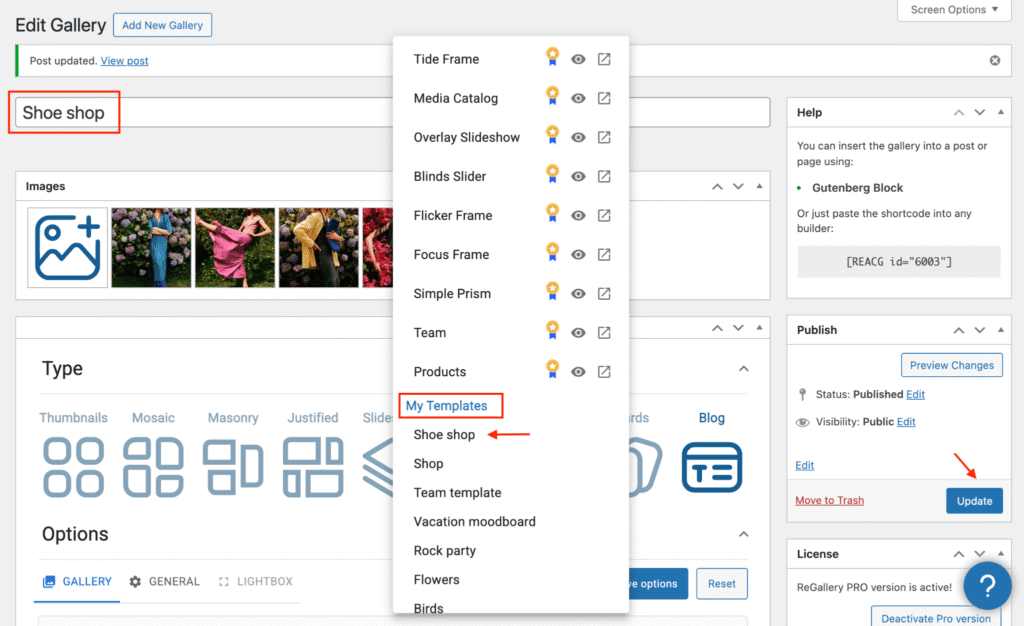Open Tide Frame template in new tab
1024x626 pixels.
604,59
